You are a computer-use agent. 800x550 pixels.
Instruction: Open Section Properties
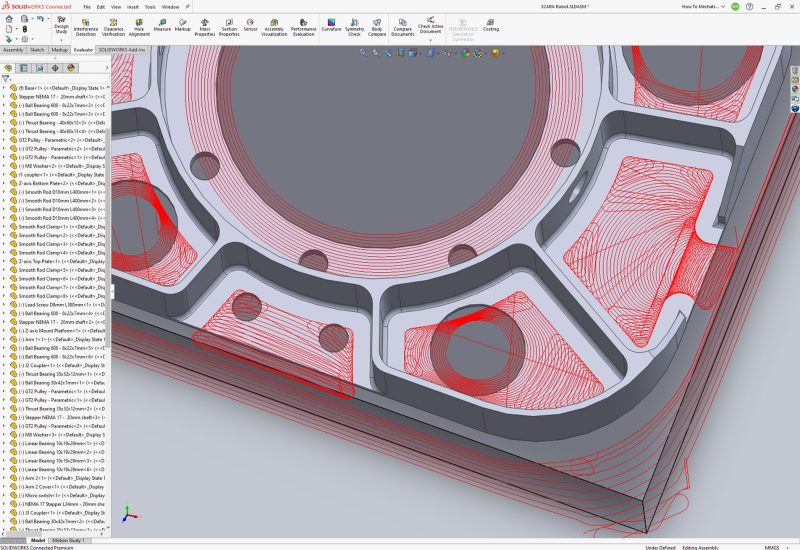click(x=229, y=27)
